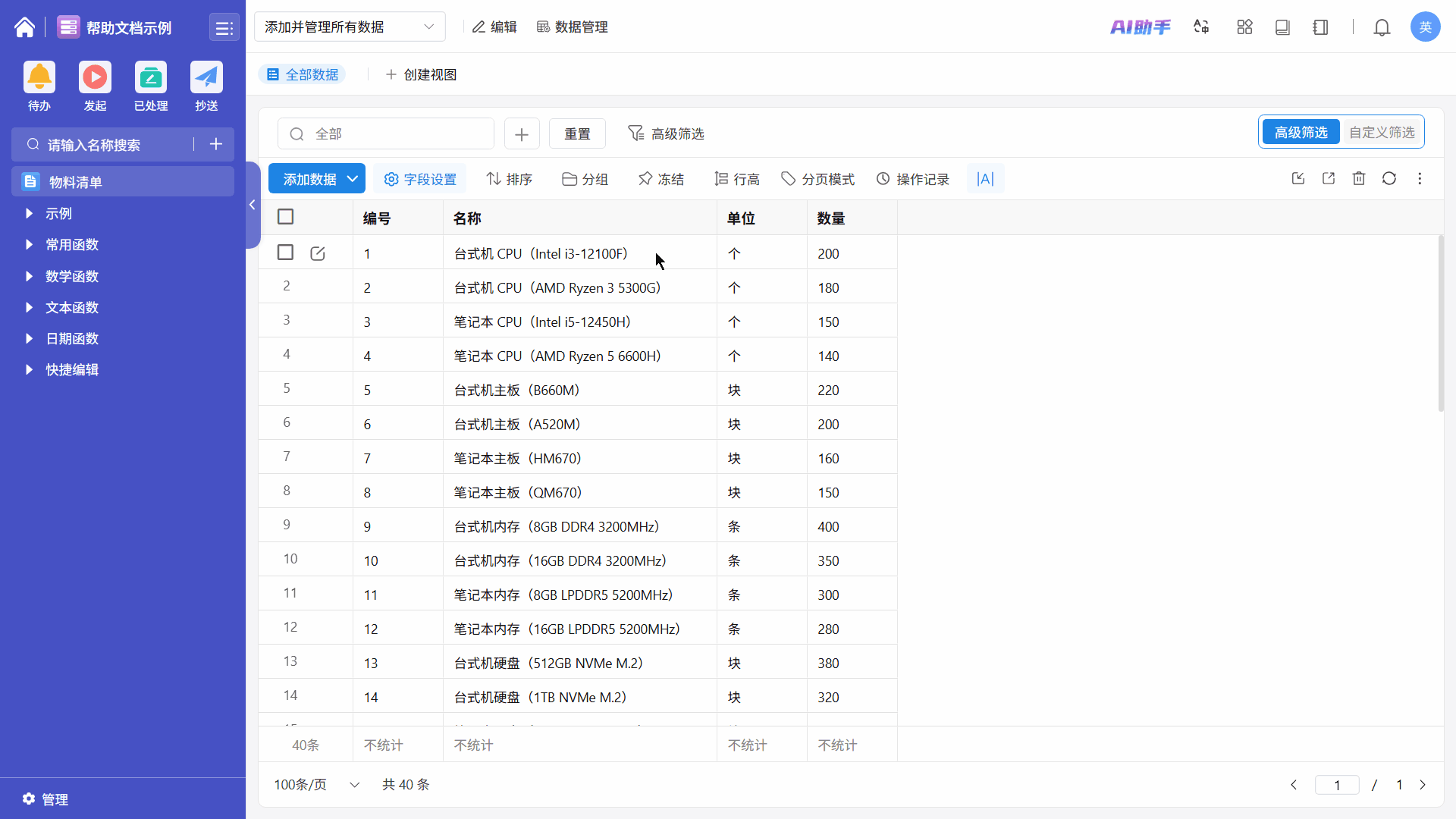Open the AI助手 assistant
Viewport: 1456px width, 819px height.
(x=1140, y=27)
